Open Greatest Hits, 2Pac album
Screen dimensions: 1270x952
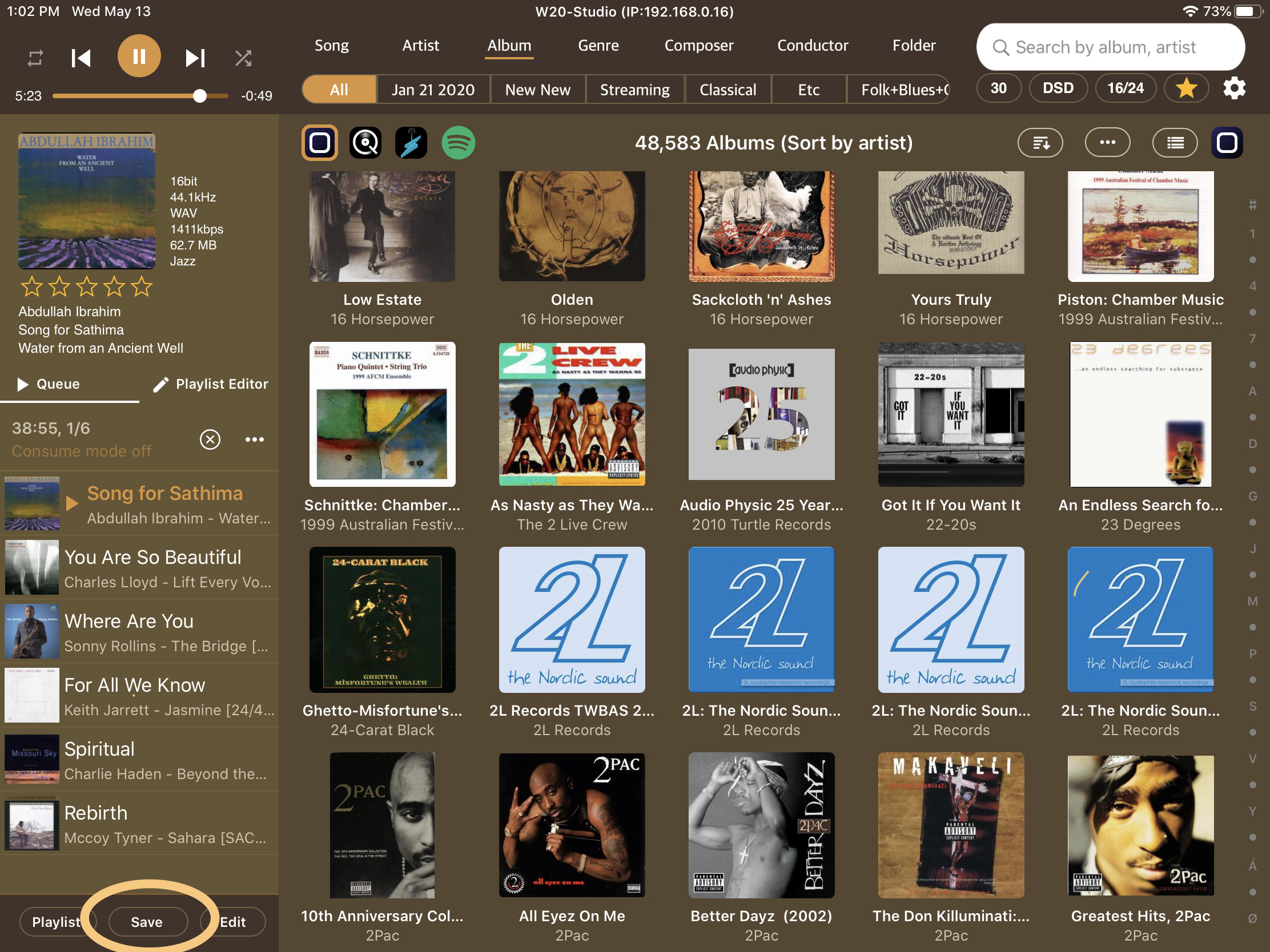coord(1140,825)
